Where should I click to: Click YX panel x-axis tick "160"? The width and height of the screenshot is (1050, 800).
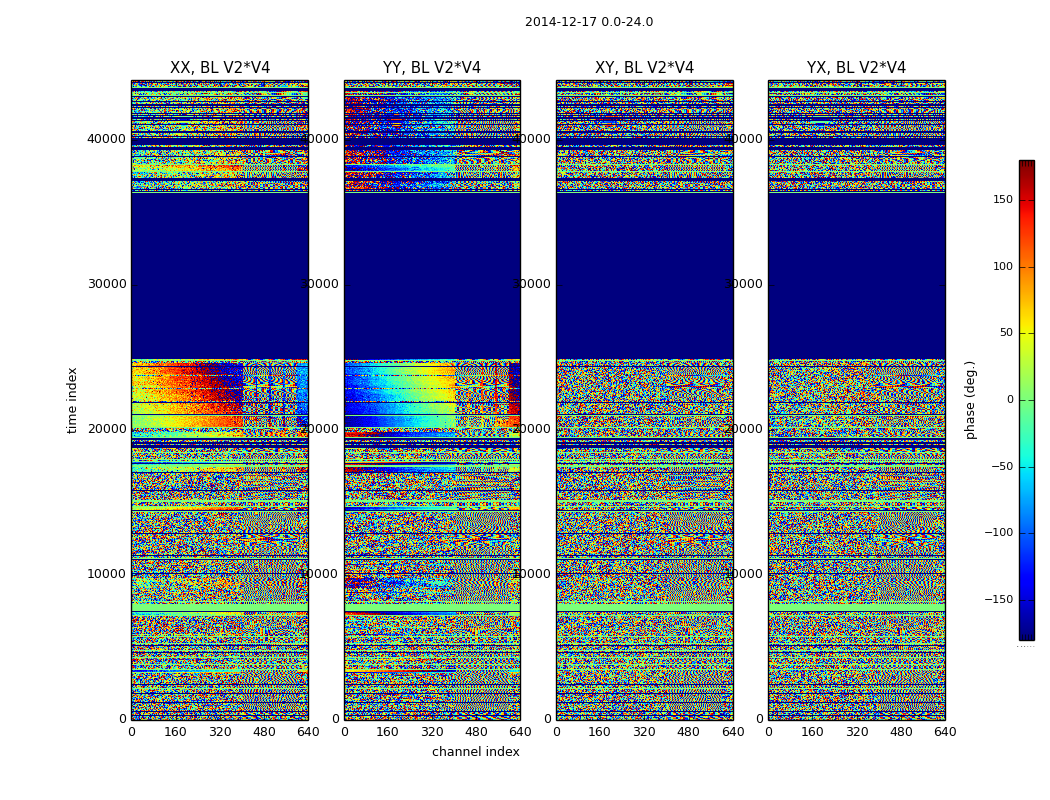coord(812,732)
